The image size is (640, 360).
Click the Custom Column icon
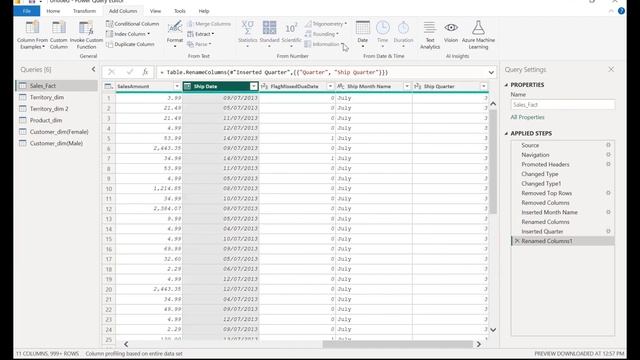59,28
